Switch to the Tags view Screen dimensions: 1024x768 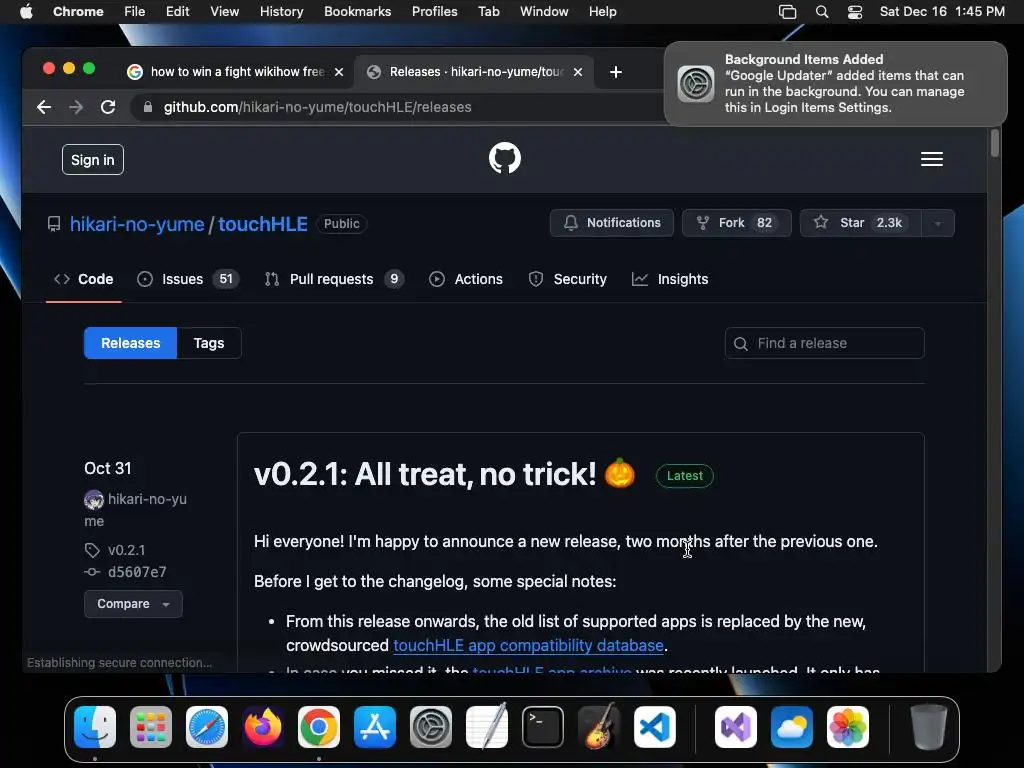(x=209, y=344)
